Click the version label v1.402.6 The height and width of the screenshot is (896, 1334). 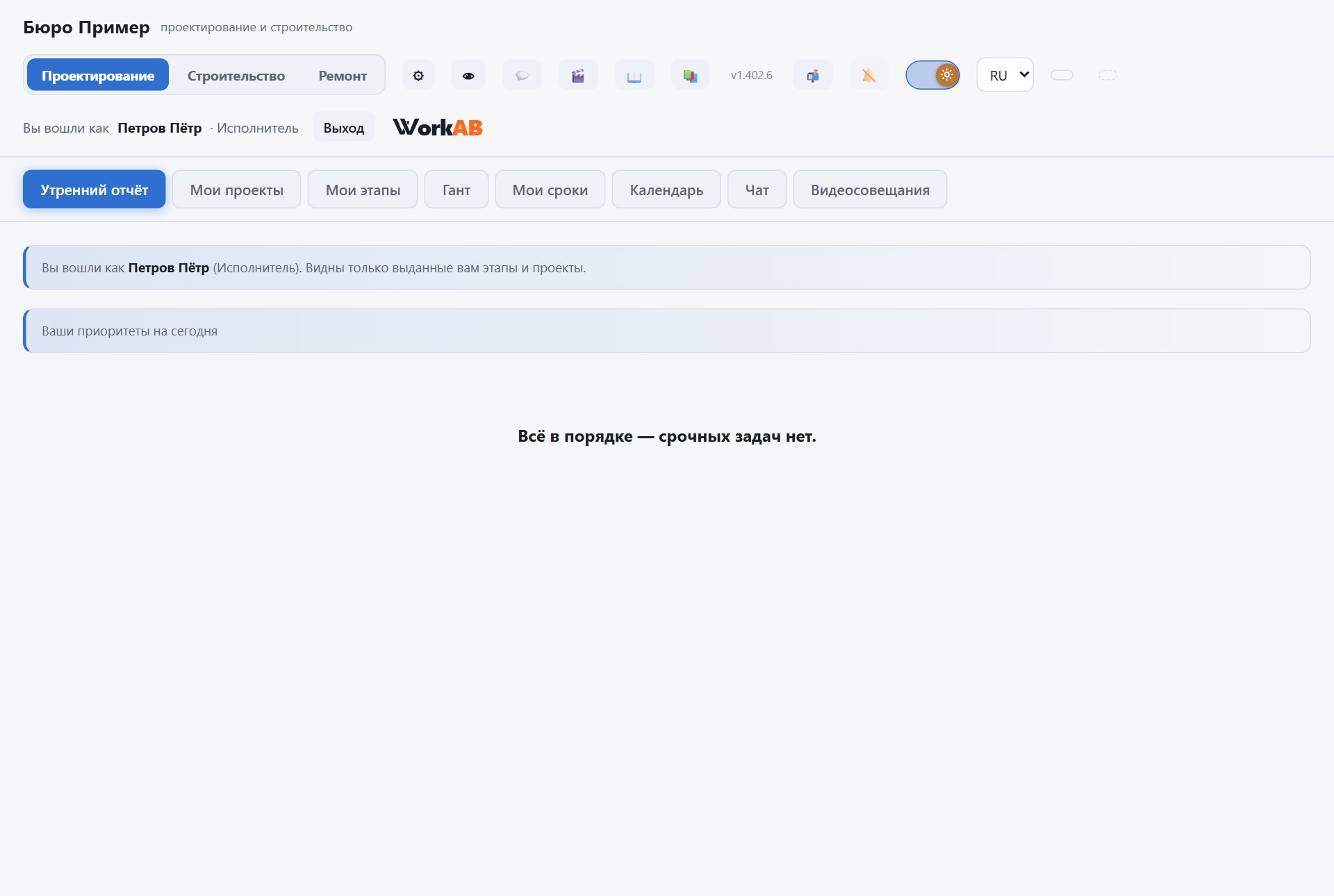tap(751, 75)
